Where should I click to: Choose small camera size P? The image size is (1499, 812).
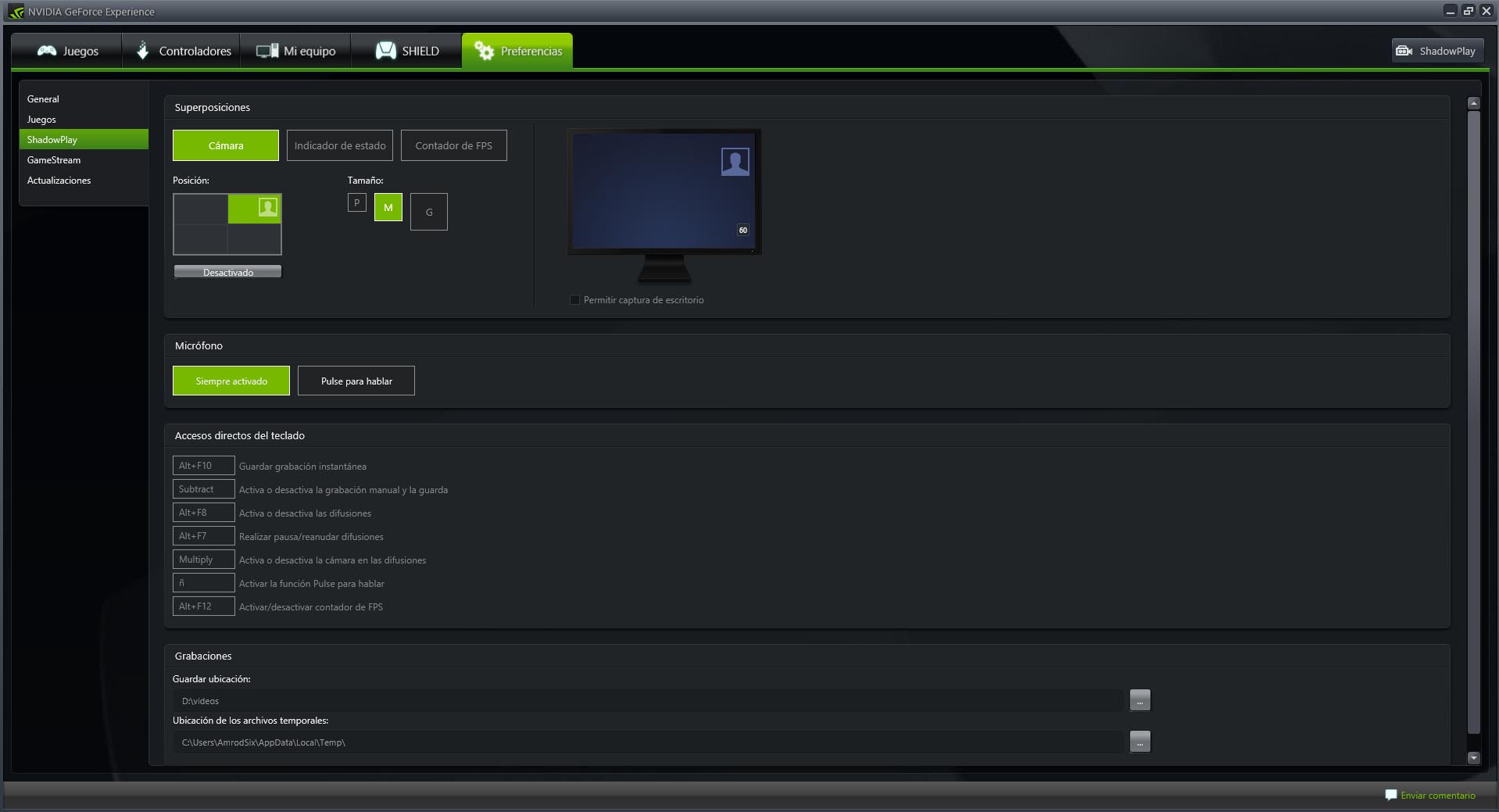357,202
